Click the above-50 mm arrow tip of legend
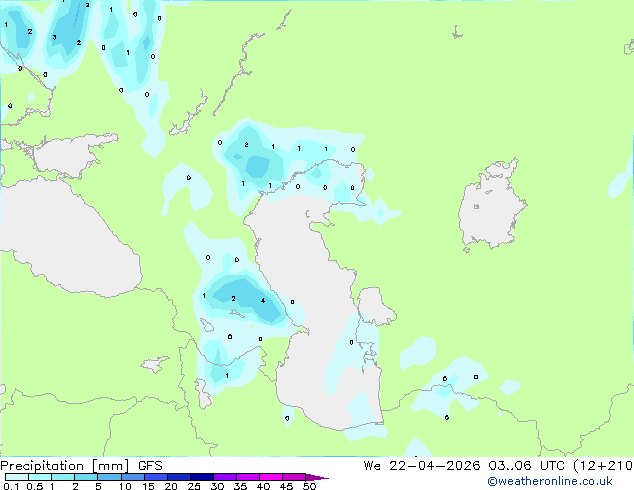Image resolution: width=634 pixels, height=490 pixels. (x=317, y=477)
